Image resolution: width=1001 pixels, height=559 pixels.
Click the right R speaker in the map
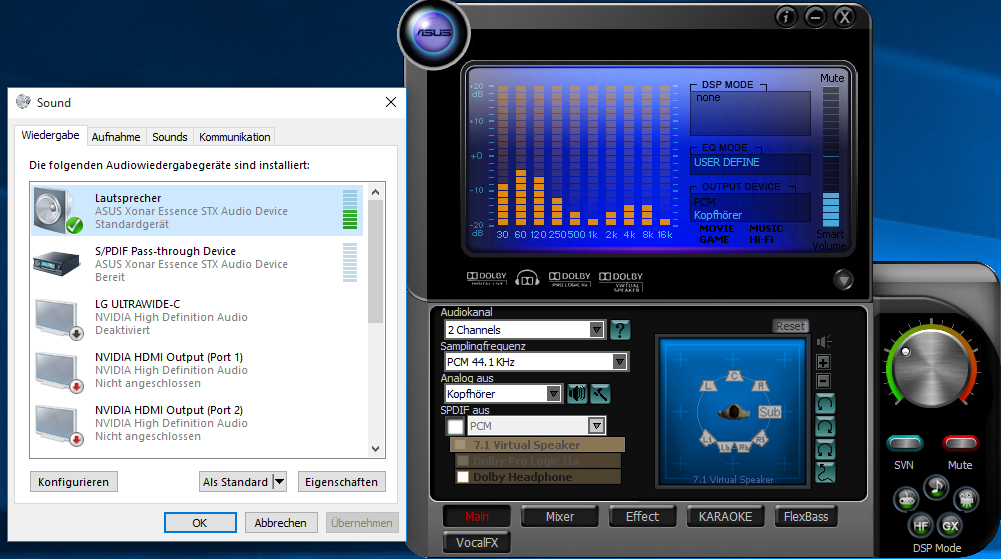tap(760, 385)
